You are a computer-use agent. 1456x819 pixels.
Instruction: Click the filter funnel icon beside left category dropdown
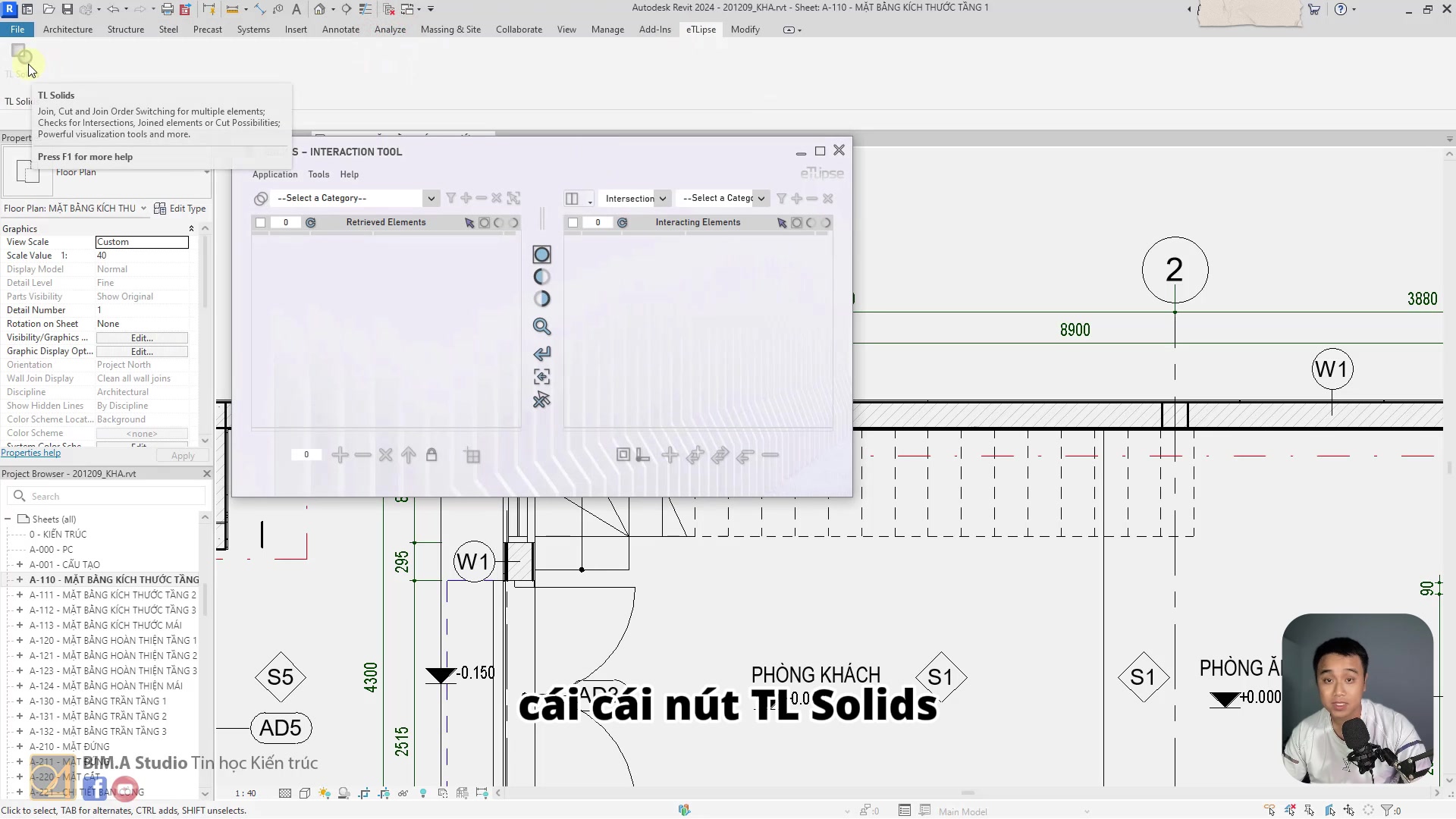click(451, 198)
